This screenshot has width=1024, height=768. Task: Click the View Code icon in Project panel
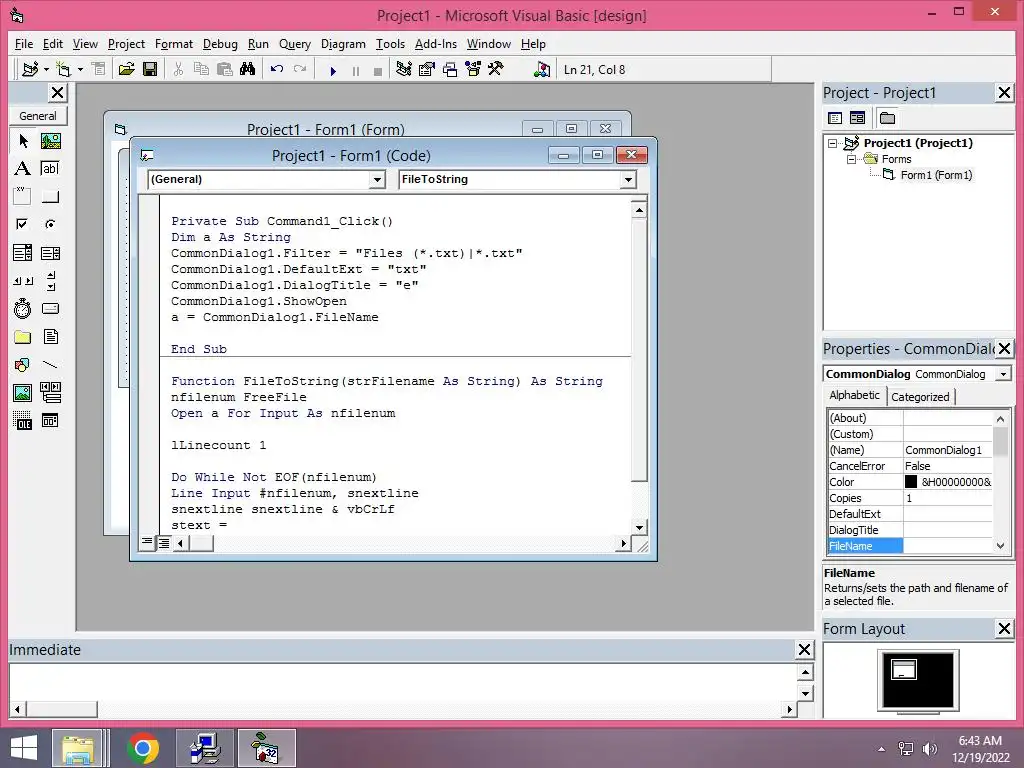point(835,118)
